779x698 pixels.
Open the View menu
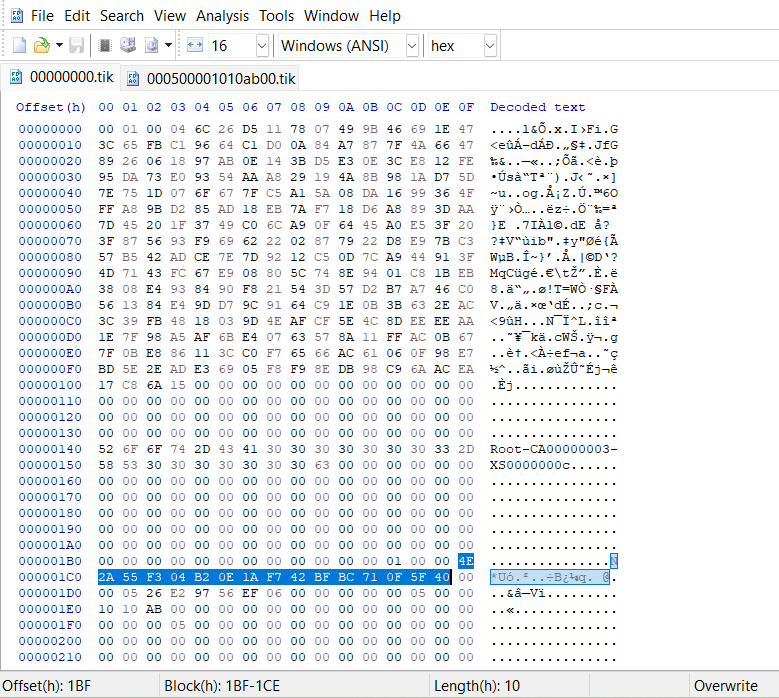[x=170, y=16]
